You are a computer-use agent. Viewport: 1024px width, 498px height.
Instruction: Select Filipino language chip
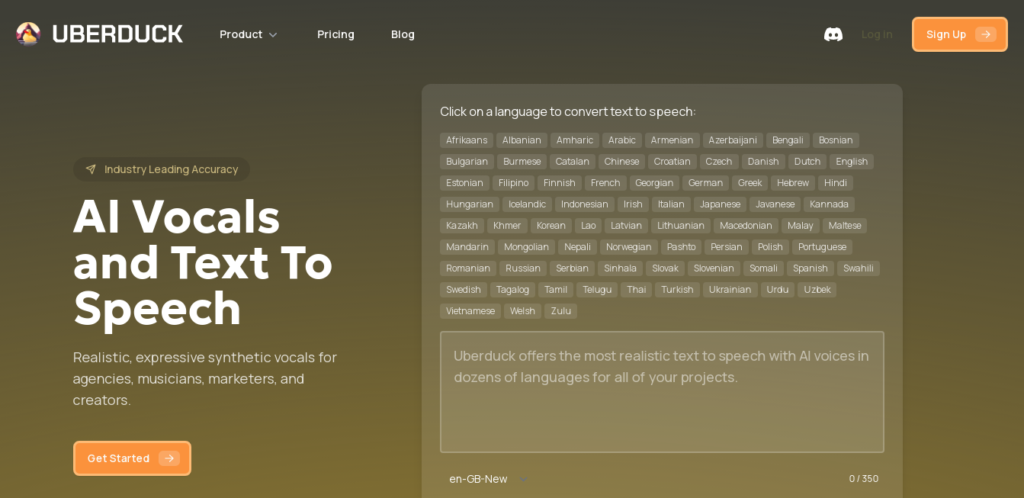[x=513, y=183]
